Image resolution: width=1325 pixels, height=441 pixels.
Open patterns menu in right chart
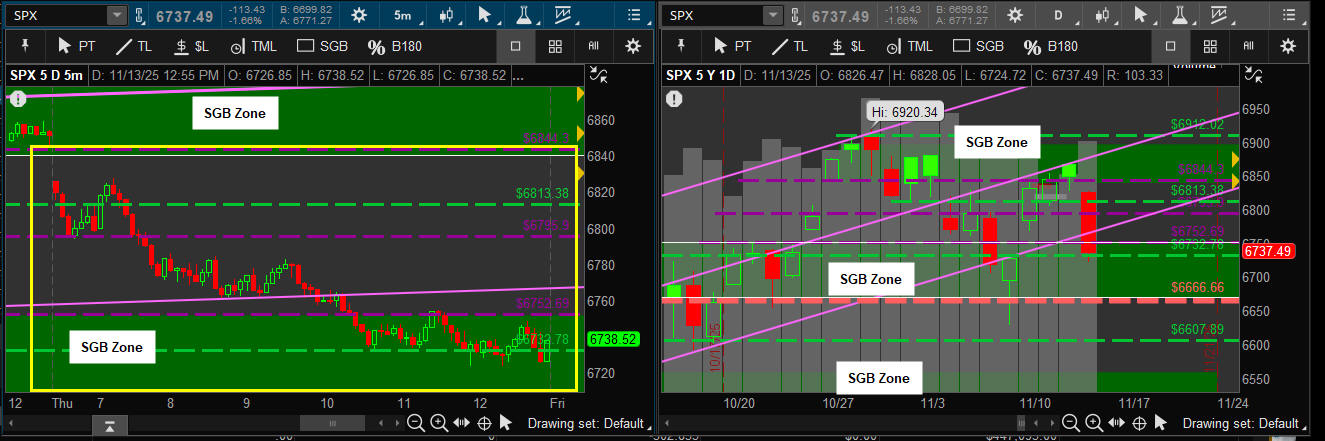coord(1221,15)
